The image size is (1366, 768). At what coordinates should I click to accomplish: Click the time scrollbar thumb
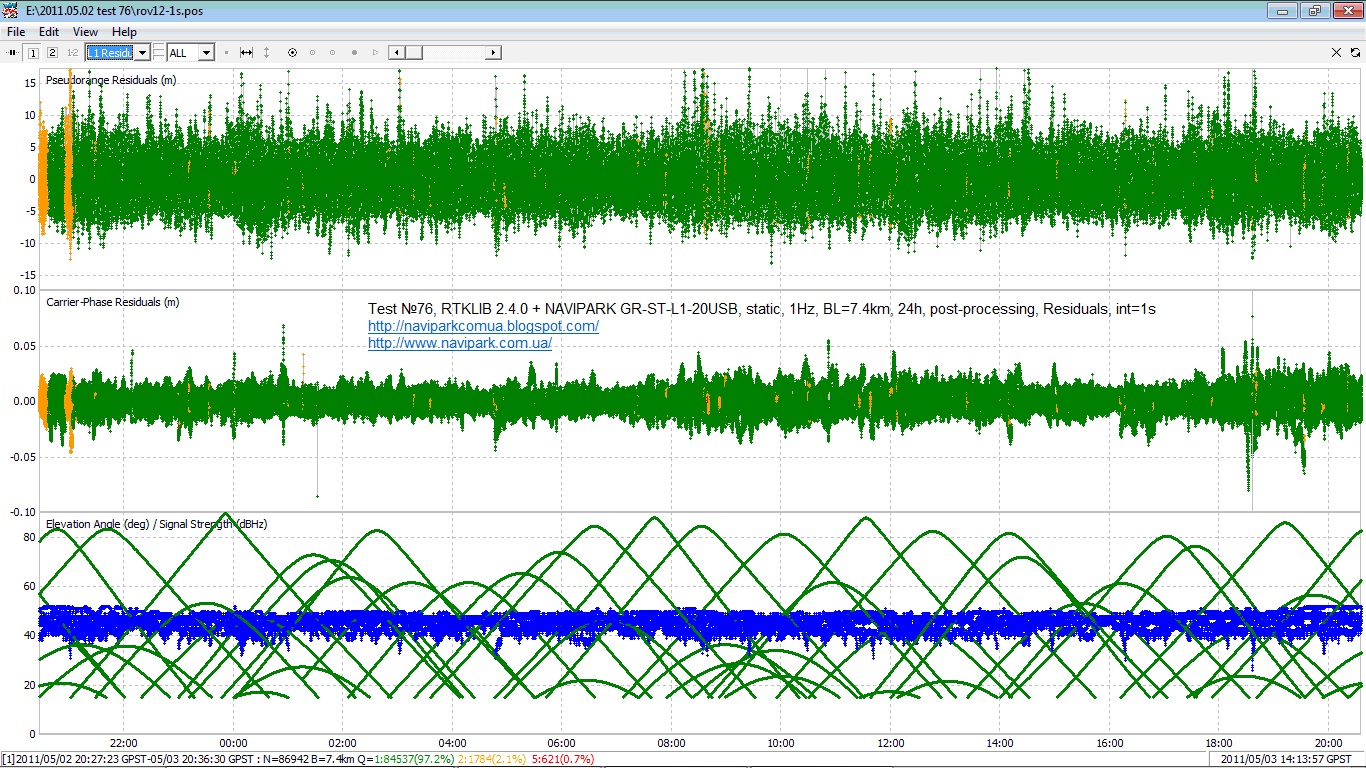click(x=412, y=52)
